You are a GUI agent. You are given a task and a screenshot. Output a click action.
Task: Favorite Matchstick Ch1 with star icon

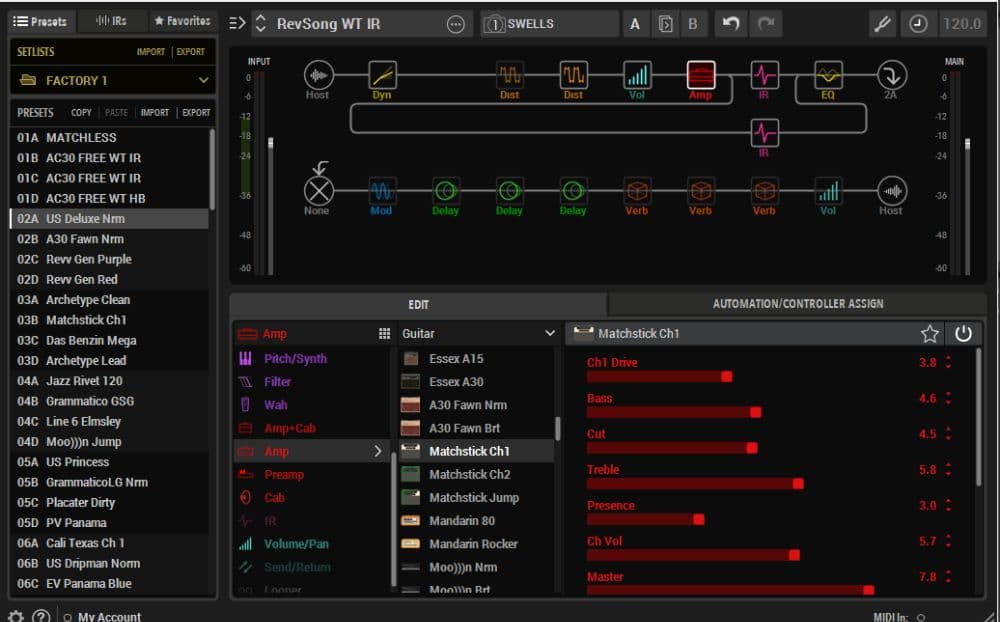[x=929, y=333]
